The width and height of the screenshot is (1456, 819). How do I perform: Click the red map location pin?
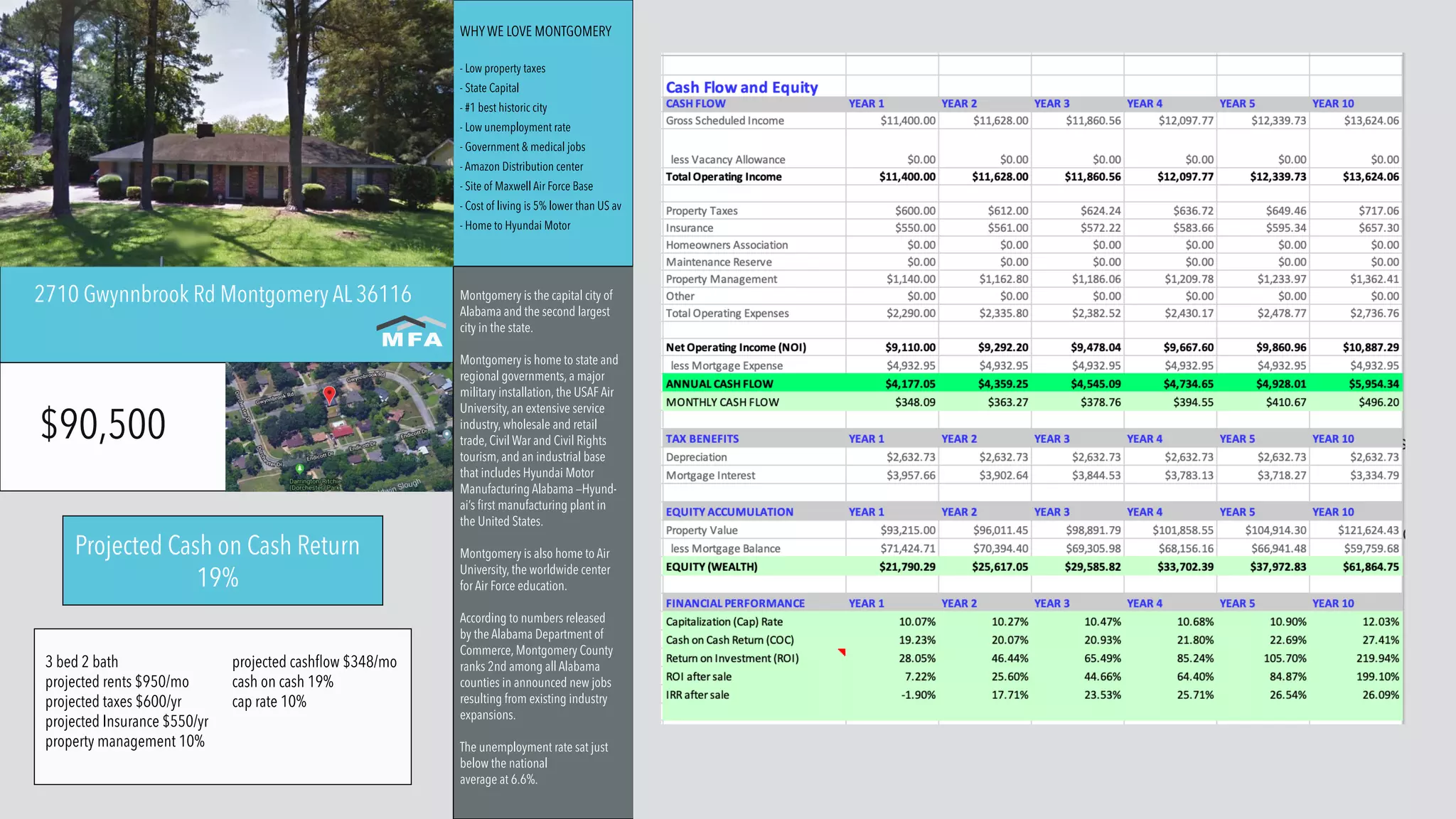pyautogui.click(x=329, y=395)
